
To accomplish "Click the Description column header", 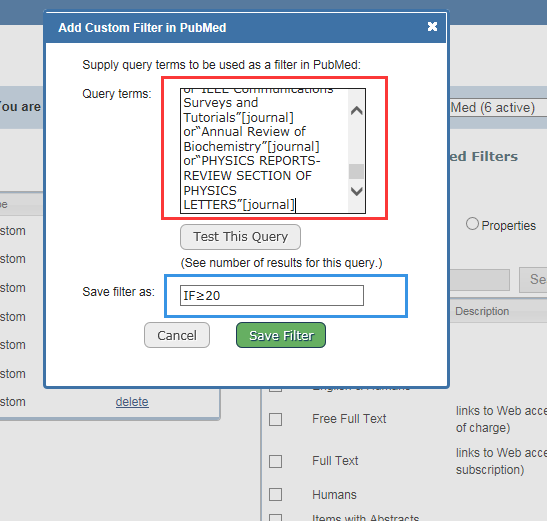I will (x=482, y=311).
